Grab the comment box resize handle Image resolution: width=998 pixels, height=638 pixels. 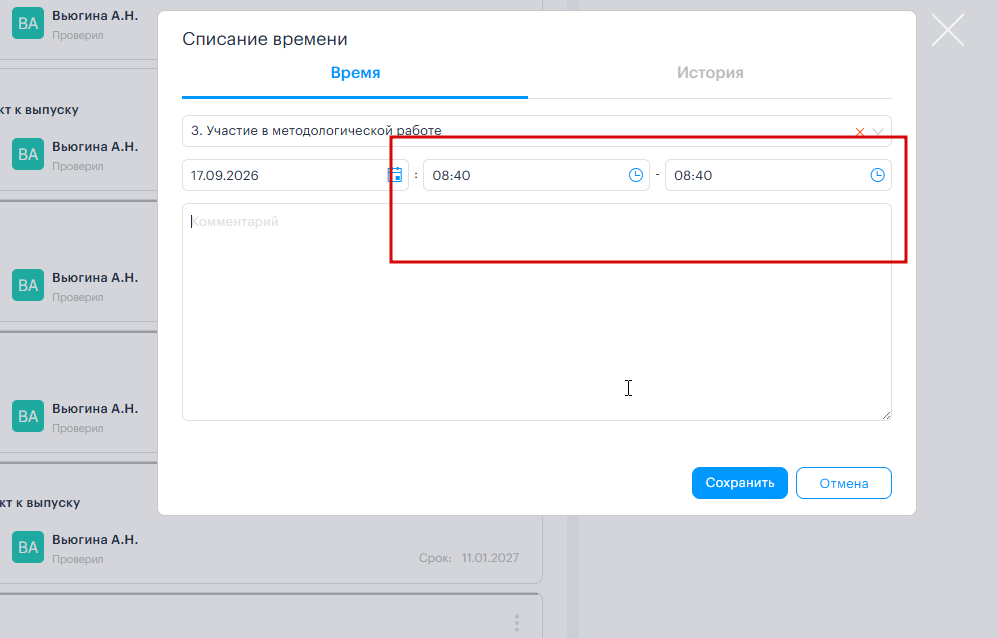pyautogui.click(x=886, y=415)
